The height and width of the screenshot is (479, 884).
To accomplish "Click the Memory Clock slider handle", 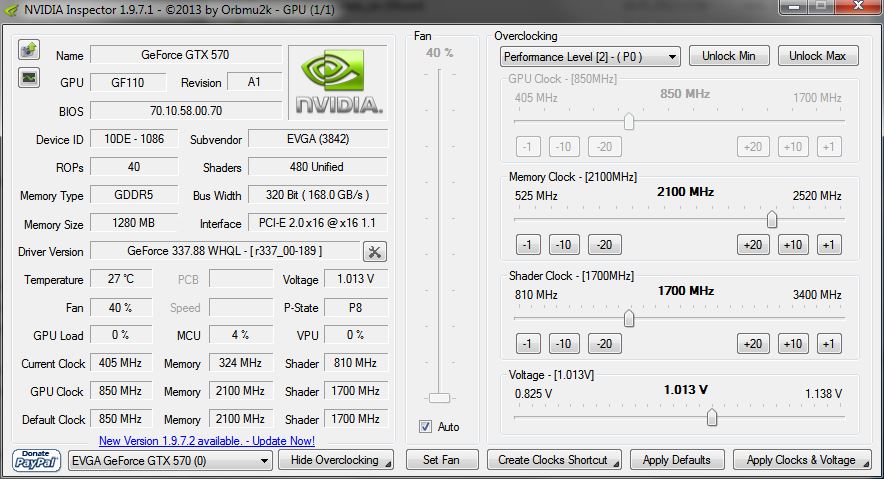I will point(772,219).
